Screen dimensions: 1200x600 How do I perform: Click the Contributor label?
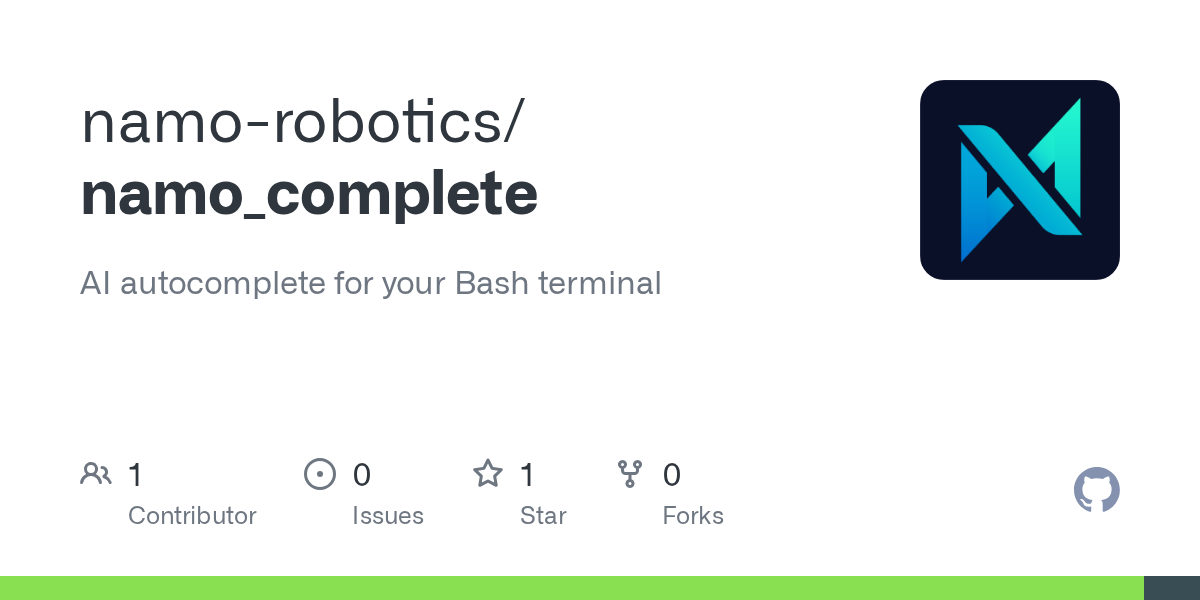pyautogui.click(x=192, y=516)
